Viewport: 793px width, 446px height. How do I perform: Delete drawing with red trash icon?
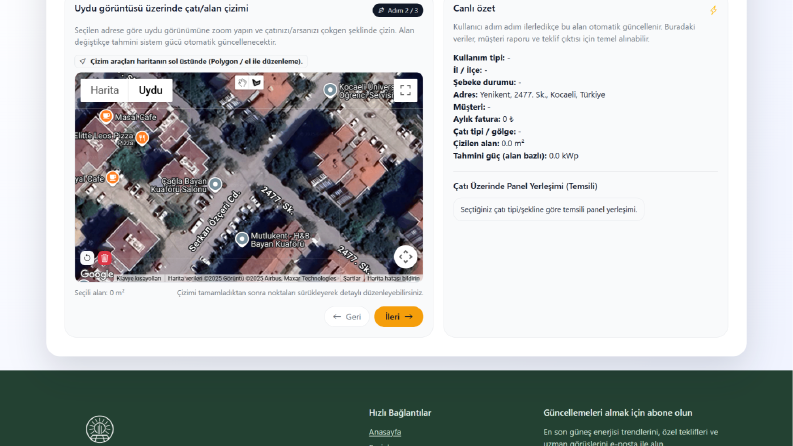[x=105, y=258]
